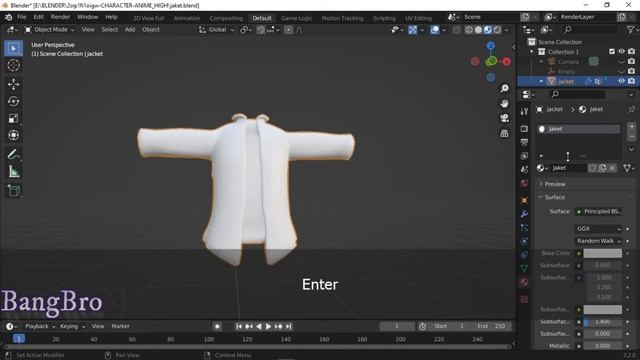
Task: Click the viewport pan hand icon
Action: point(504,103)
